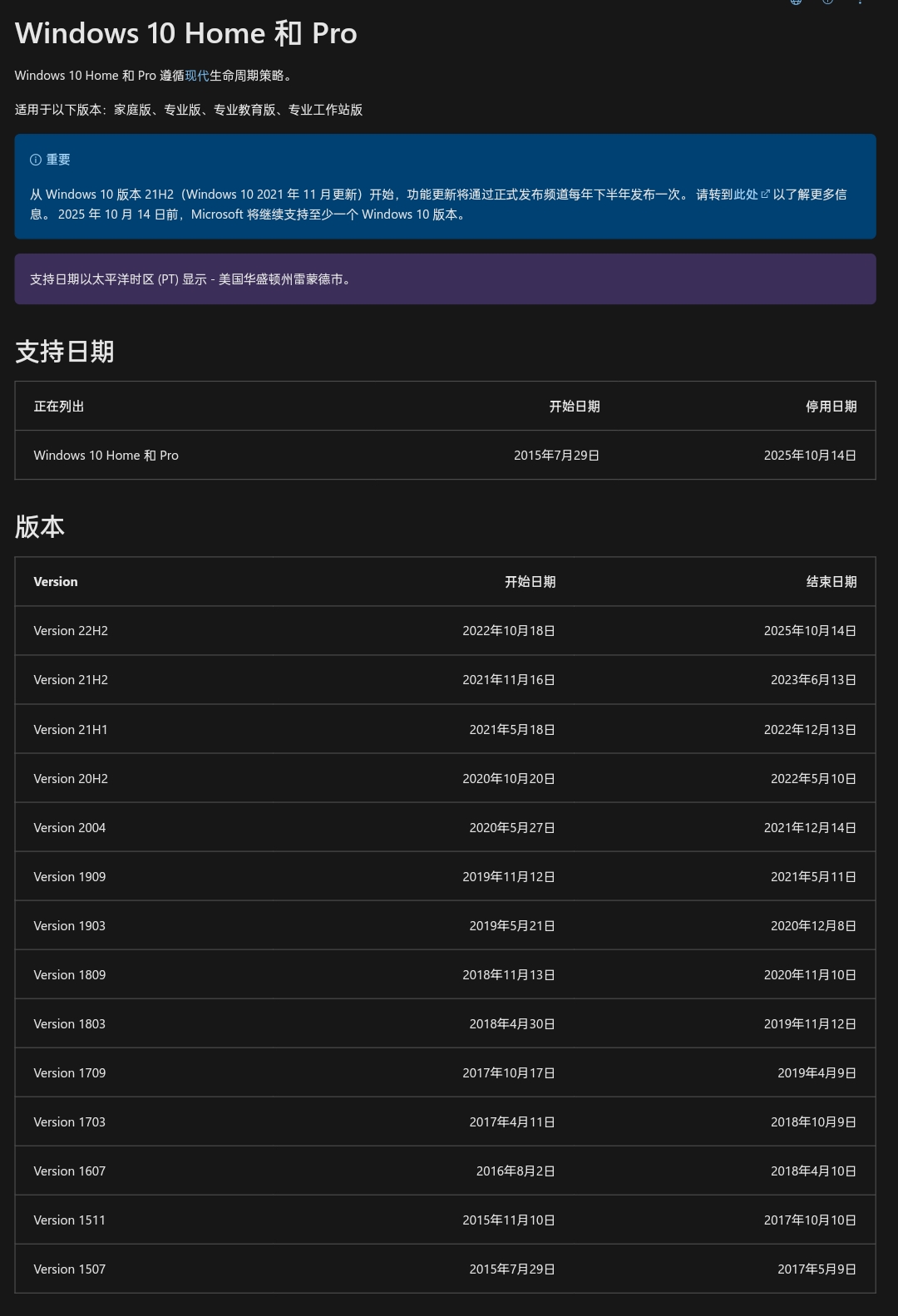Click the Version 21H2 row label
The width and height of the screenshot is (898, 1316).
(x=71, y=680)
